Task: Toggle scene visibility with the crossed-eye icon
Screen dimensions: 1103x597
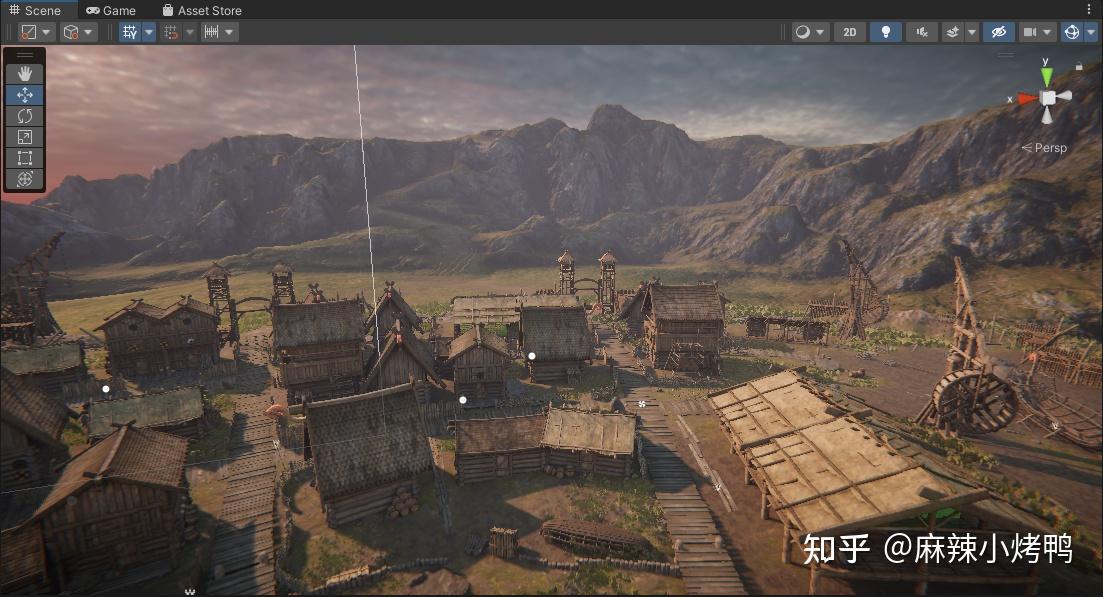Action: [x=998, y=31]
